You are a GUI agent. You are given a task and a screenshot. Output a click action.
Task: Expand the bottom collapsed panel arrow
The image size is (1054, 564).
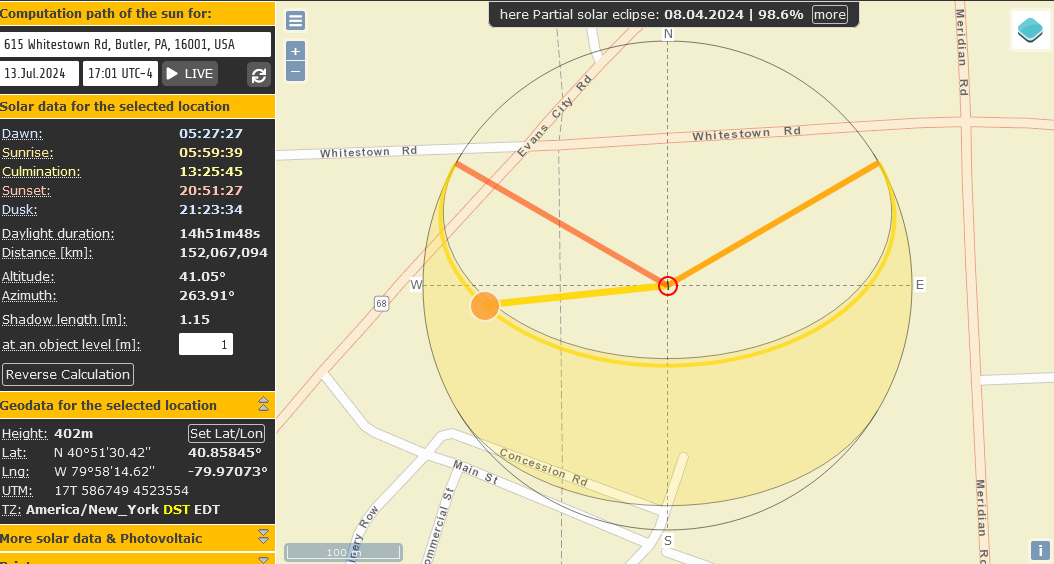click(x=263, y=559)
